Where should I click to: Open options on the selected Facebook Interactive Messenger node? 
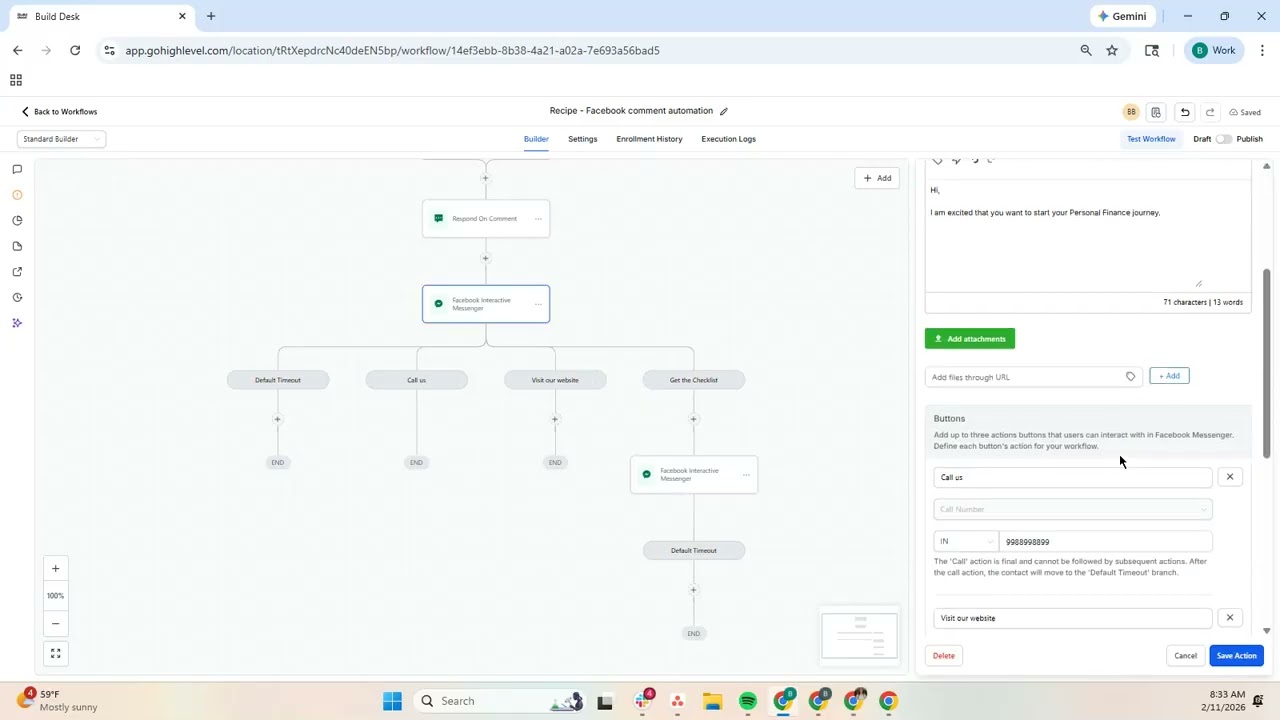(538, 304)
